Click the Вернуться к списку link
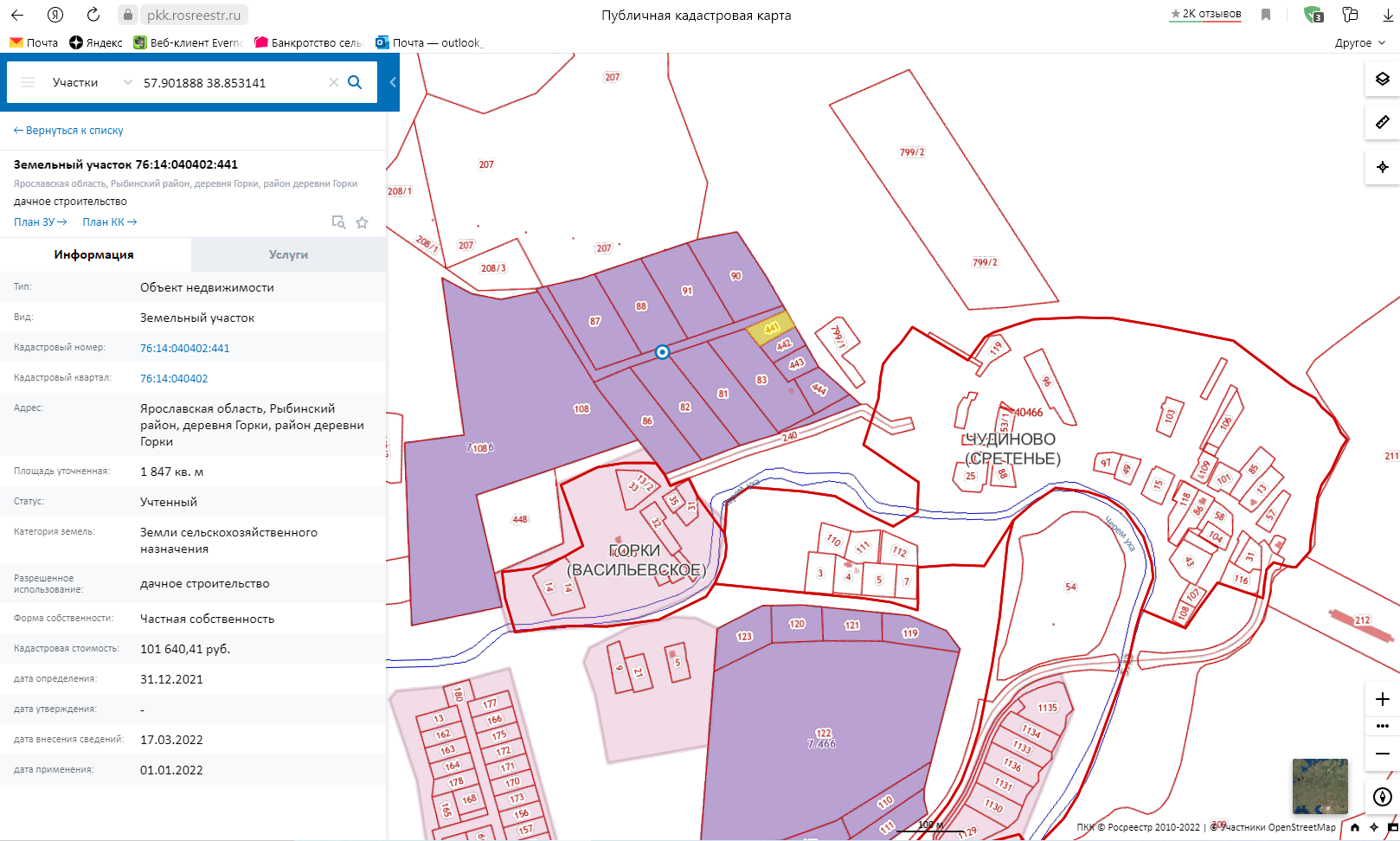The width and height of the screenshot is (1400, 841). click(x=68, y=131)
